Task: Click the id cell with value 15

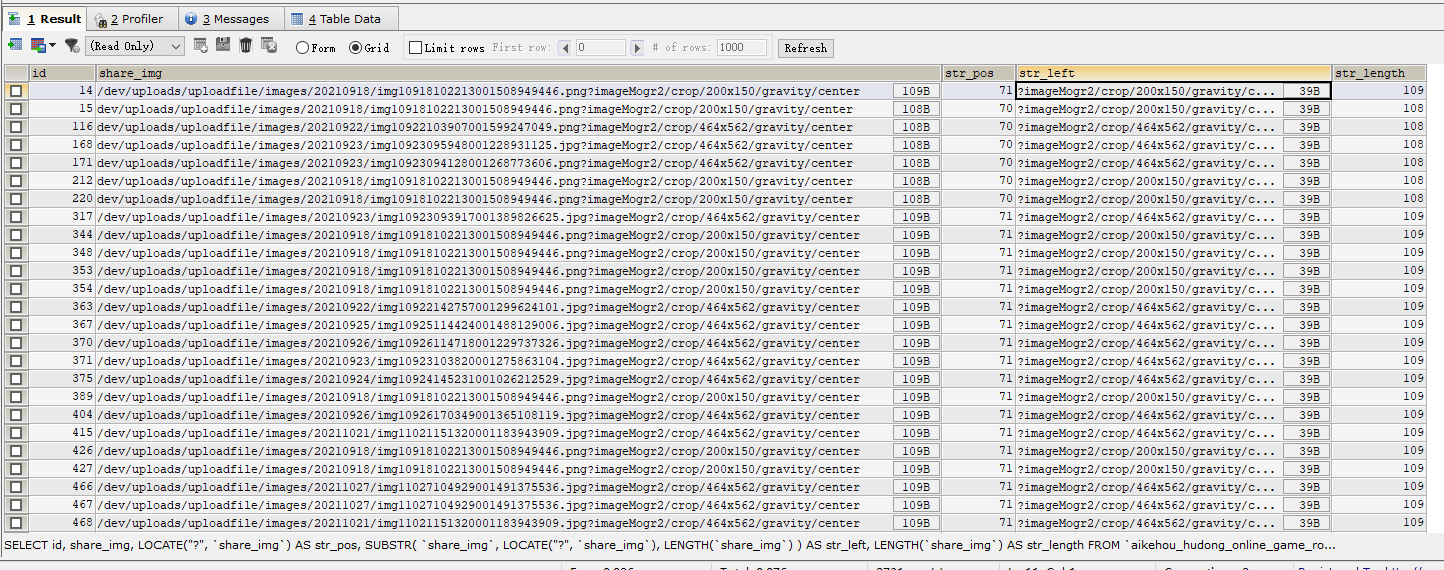Action: tap(62, 109)
